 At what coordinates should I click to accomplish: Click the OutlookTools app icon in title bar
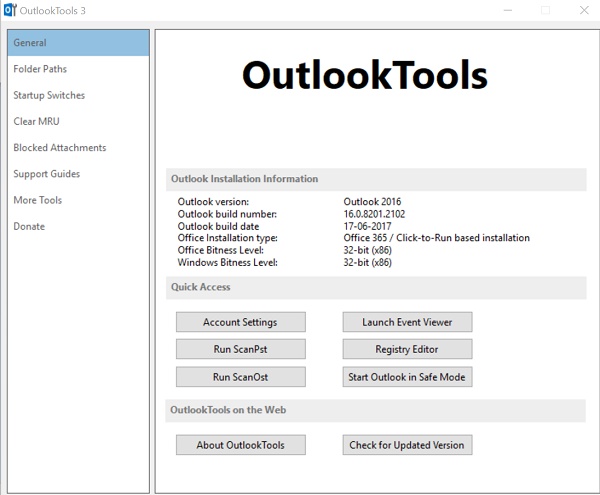click(10, 10)
